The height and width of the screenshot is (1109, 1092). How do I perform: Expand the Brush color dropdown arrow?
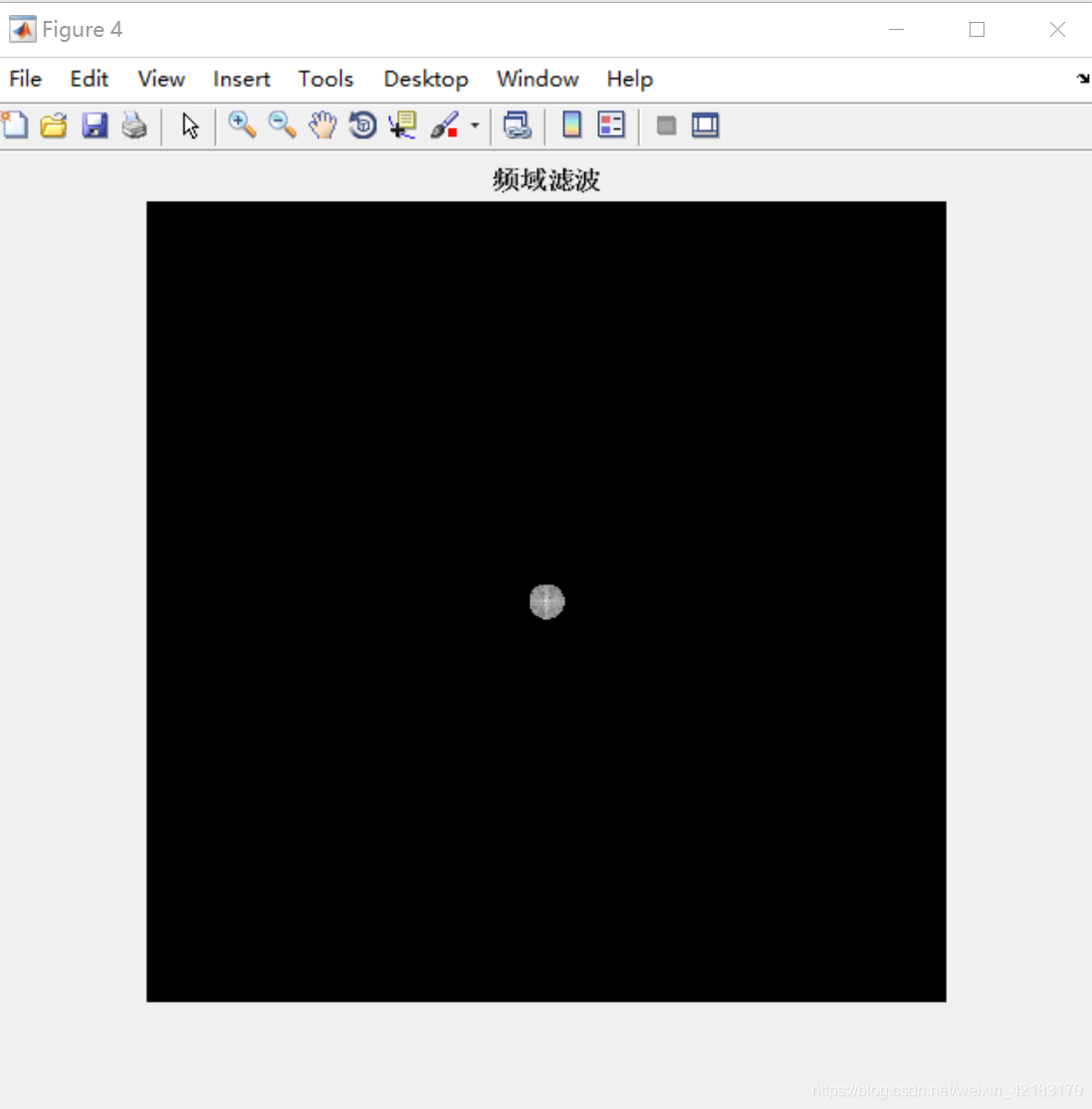[x=475, y=125]
